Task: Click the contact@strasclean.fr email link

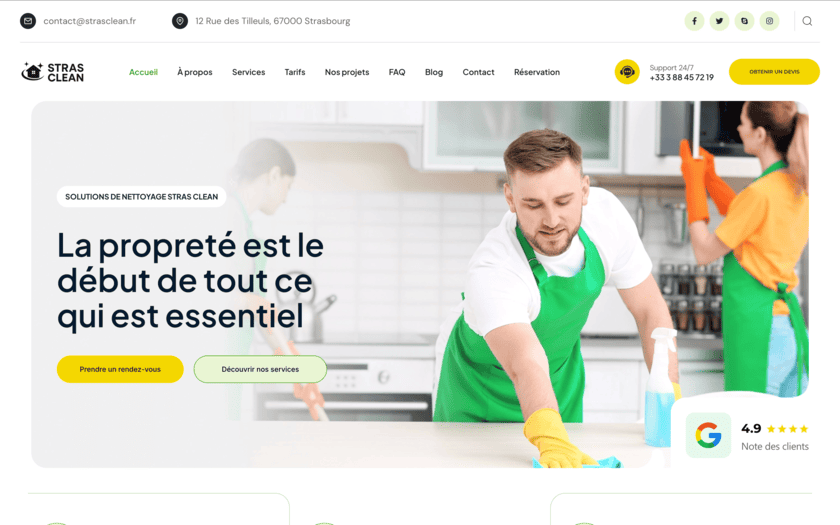Action: click(x=89, y=21)
